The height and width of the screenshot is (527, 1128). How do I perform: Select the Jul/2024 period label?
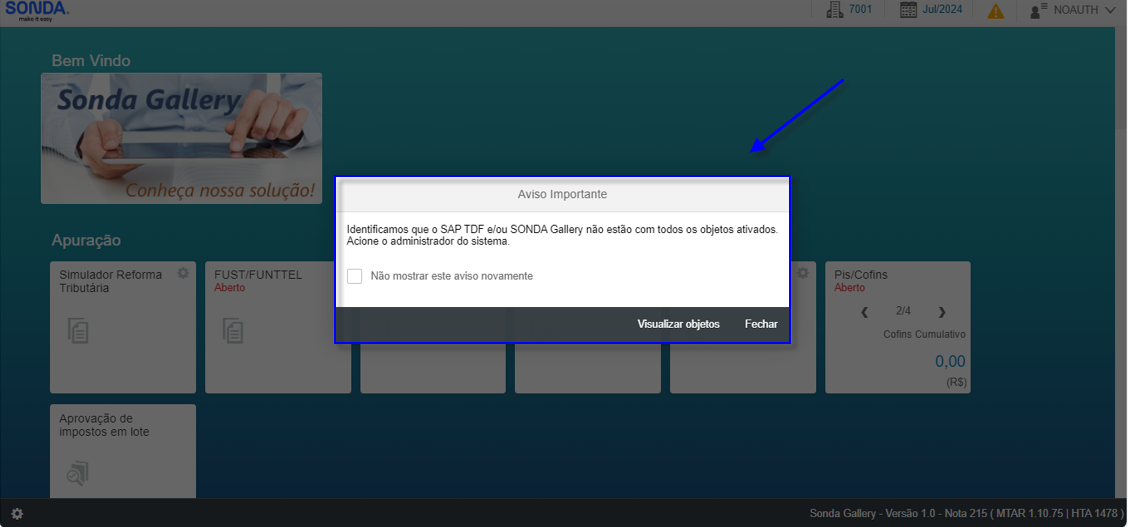[942, 10]
